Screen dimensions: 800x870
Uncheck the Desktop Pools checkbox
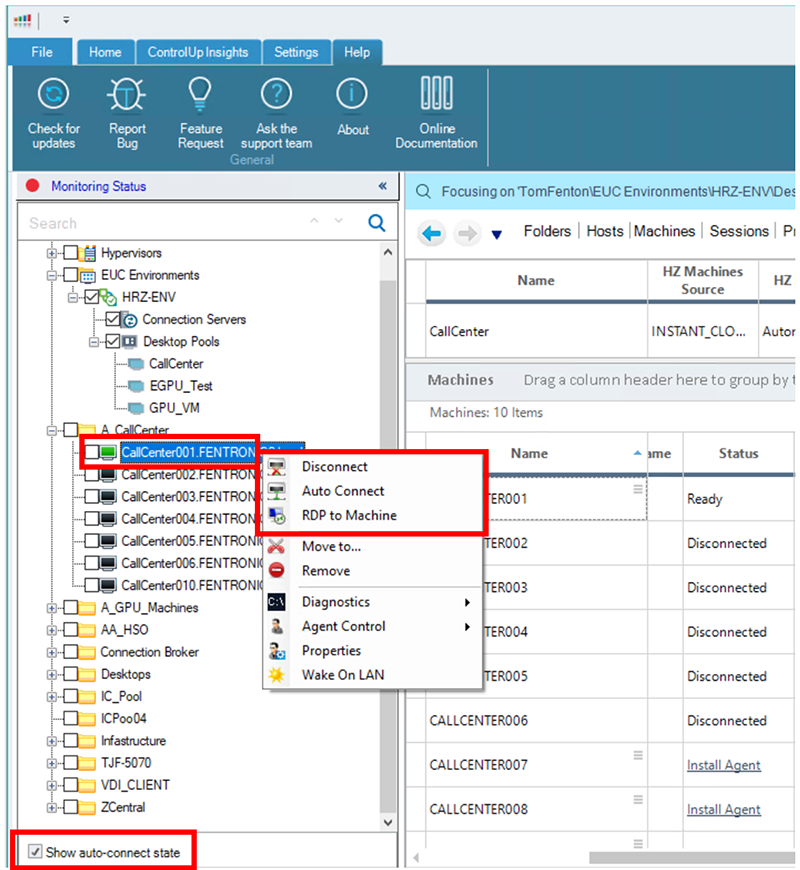pyautogui.click(x=113, y=341)
